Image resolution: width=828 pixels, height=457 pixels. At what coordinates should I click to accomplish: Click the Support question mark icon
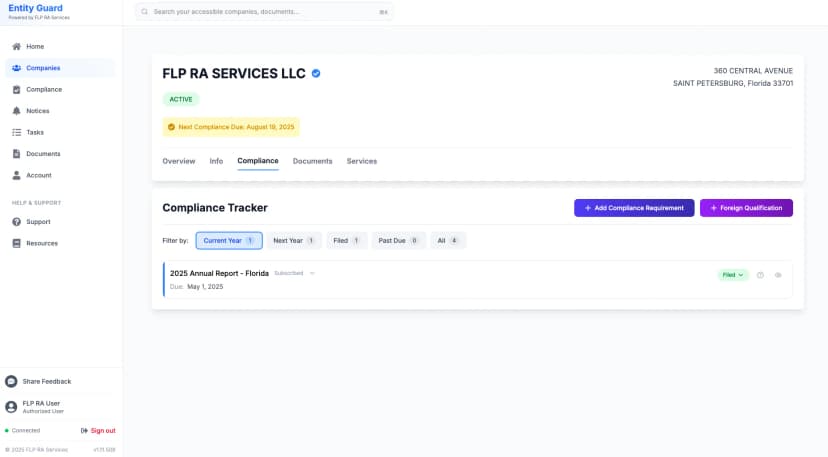point(16,222)
